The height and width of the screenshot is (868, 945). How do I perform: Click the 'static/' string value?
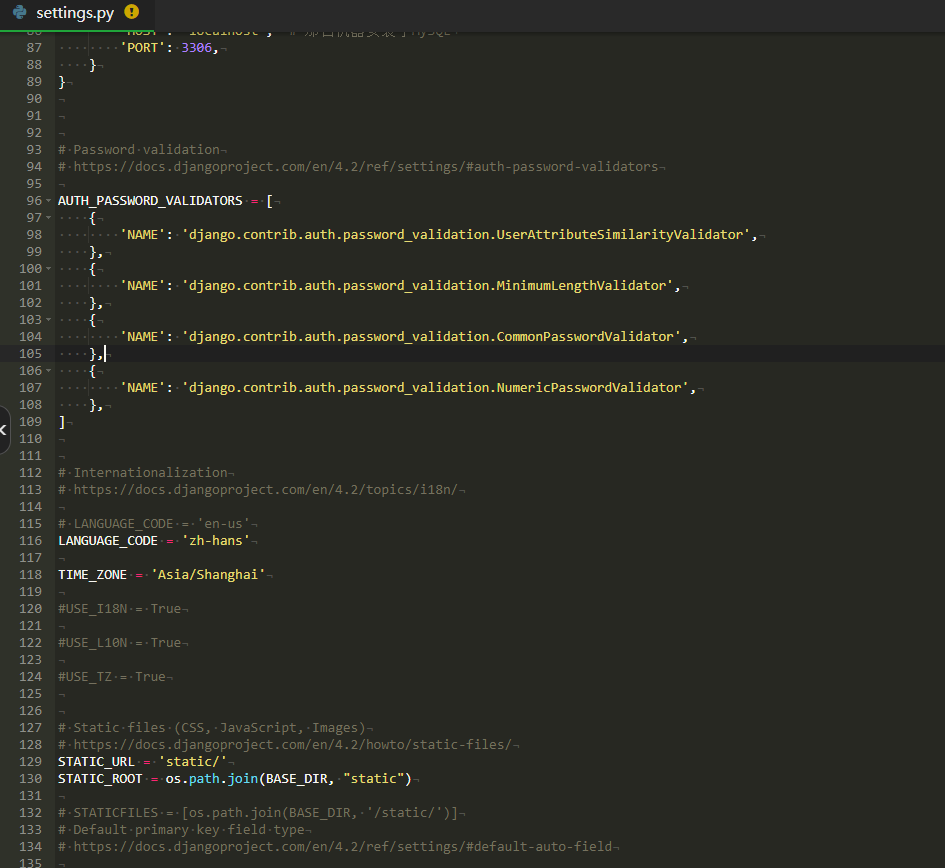192,762
